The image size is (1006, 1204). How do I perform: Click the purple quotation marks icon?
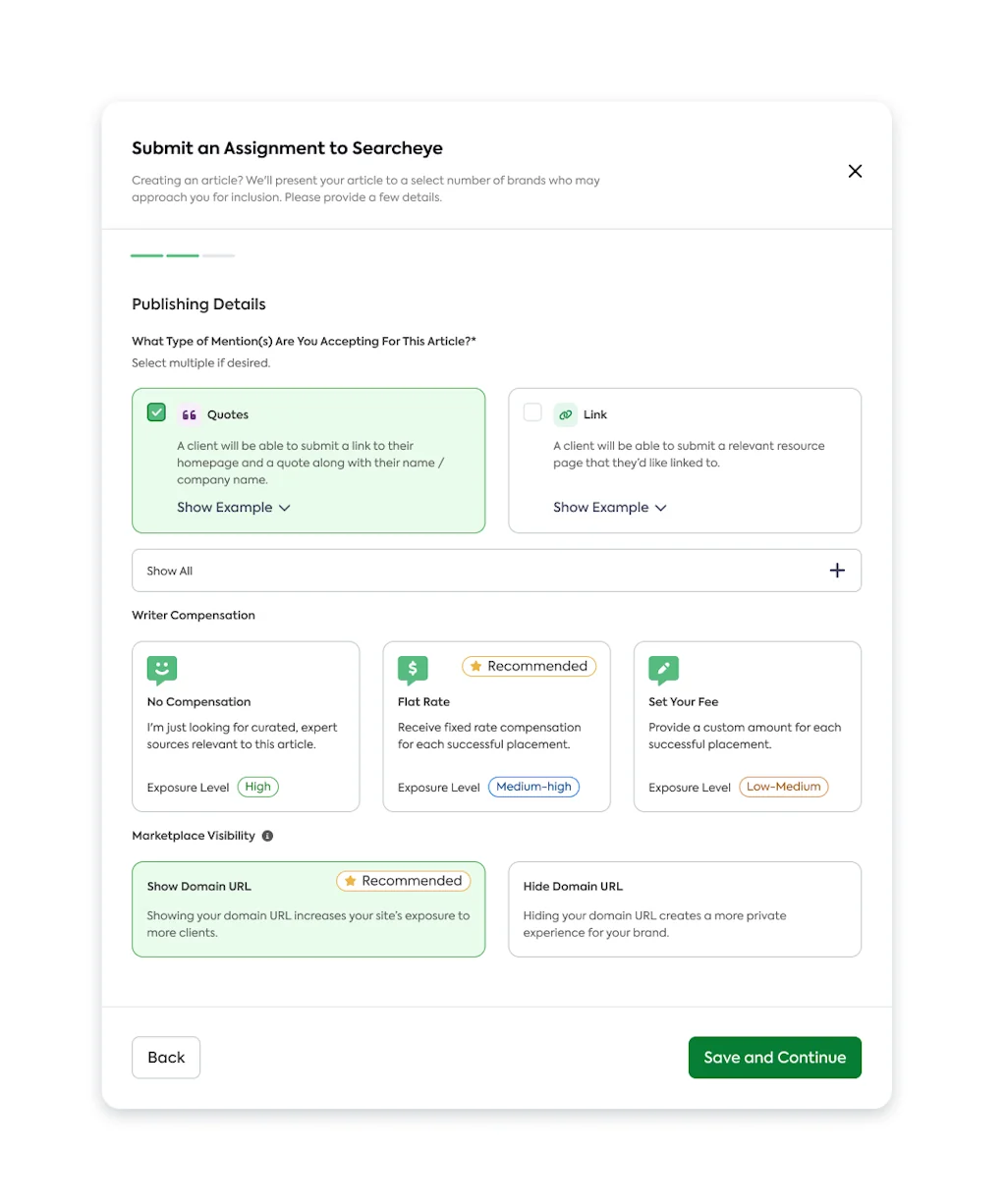coord(190,414)
